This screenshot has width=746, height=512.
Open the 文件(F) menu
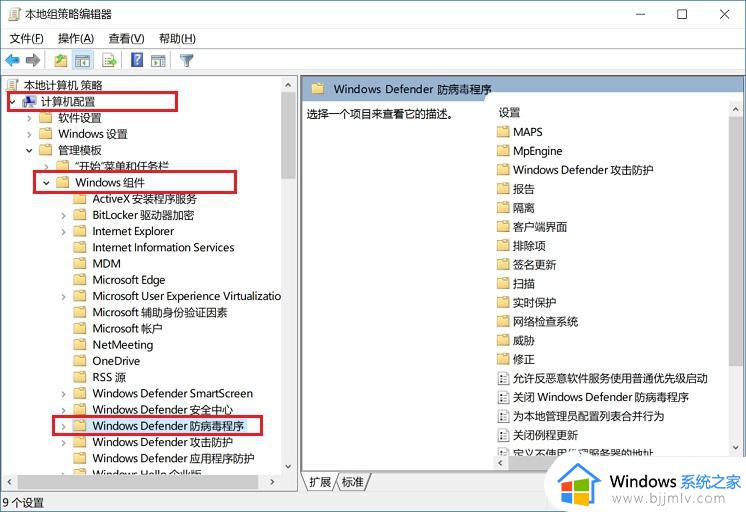coord(27,39)
